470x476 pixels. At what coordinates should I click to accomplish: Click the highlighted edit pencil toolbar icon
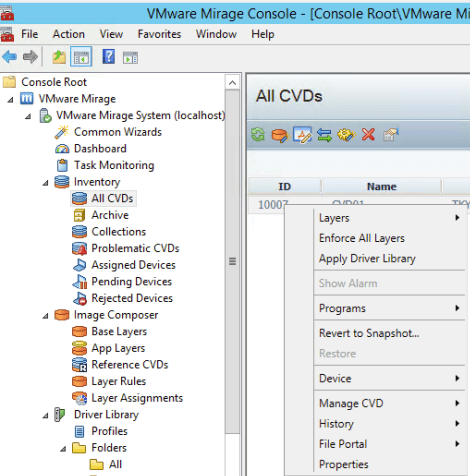[x=302, y=135]
